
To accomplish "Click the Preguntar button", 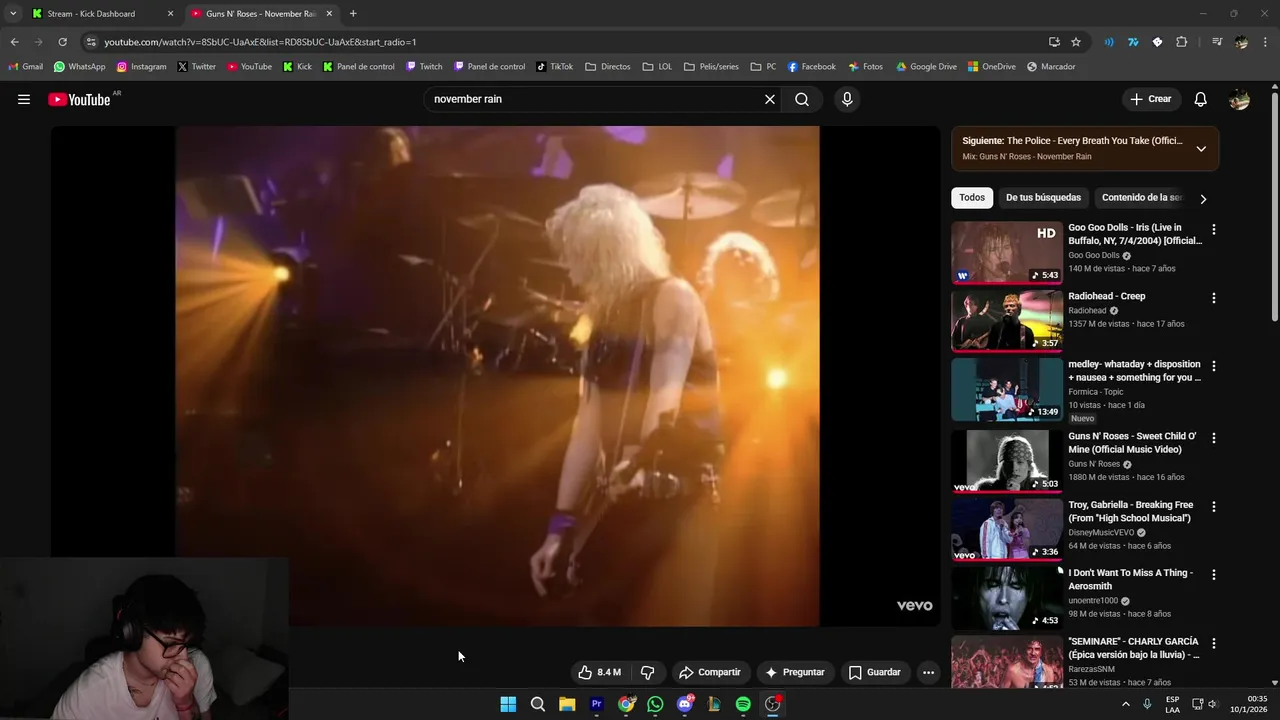I will [x=795, y=672].
